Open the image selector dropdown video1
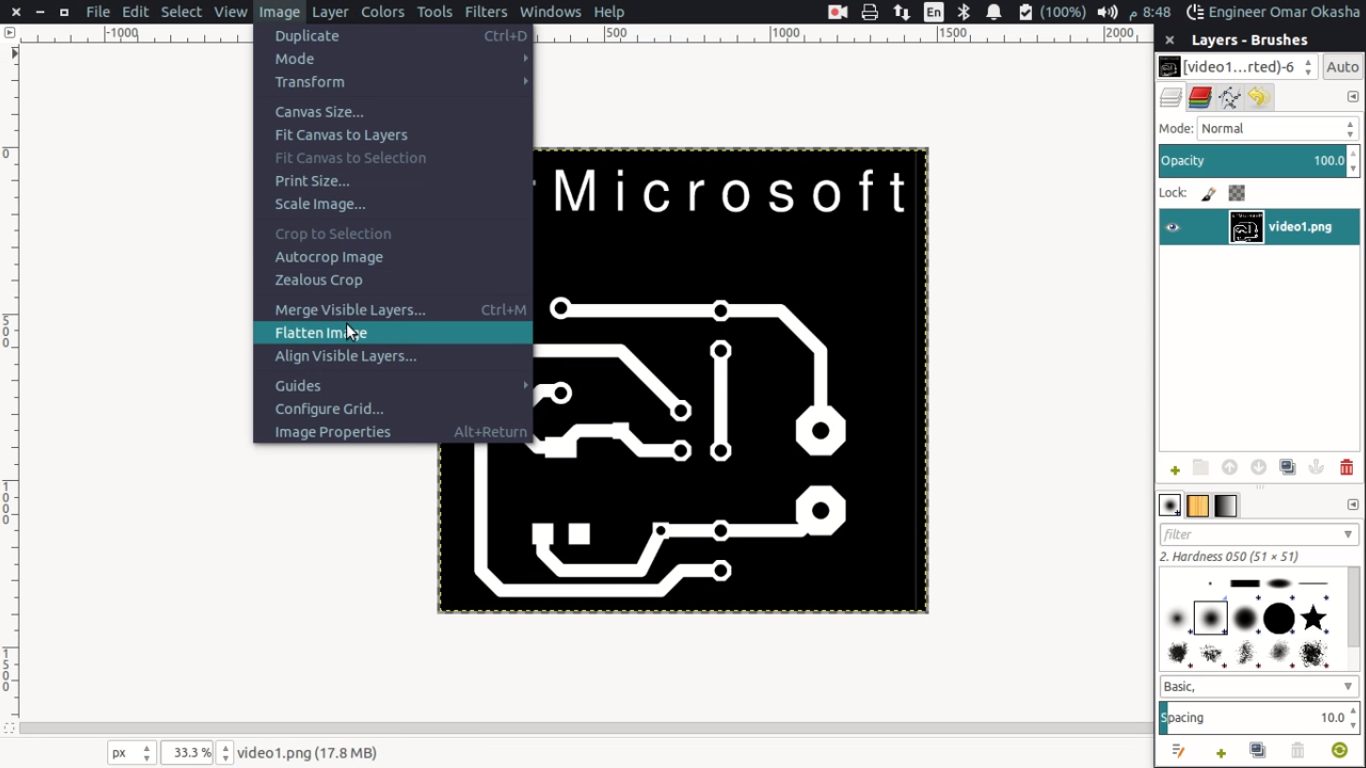The height and width of the screenshot is (768, 1366). pos(1238,67)
